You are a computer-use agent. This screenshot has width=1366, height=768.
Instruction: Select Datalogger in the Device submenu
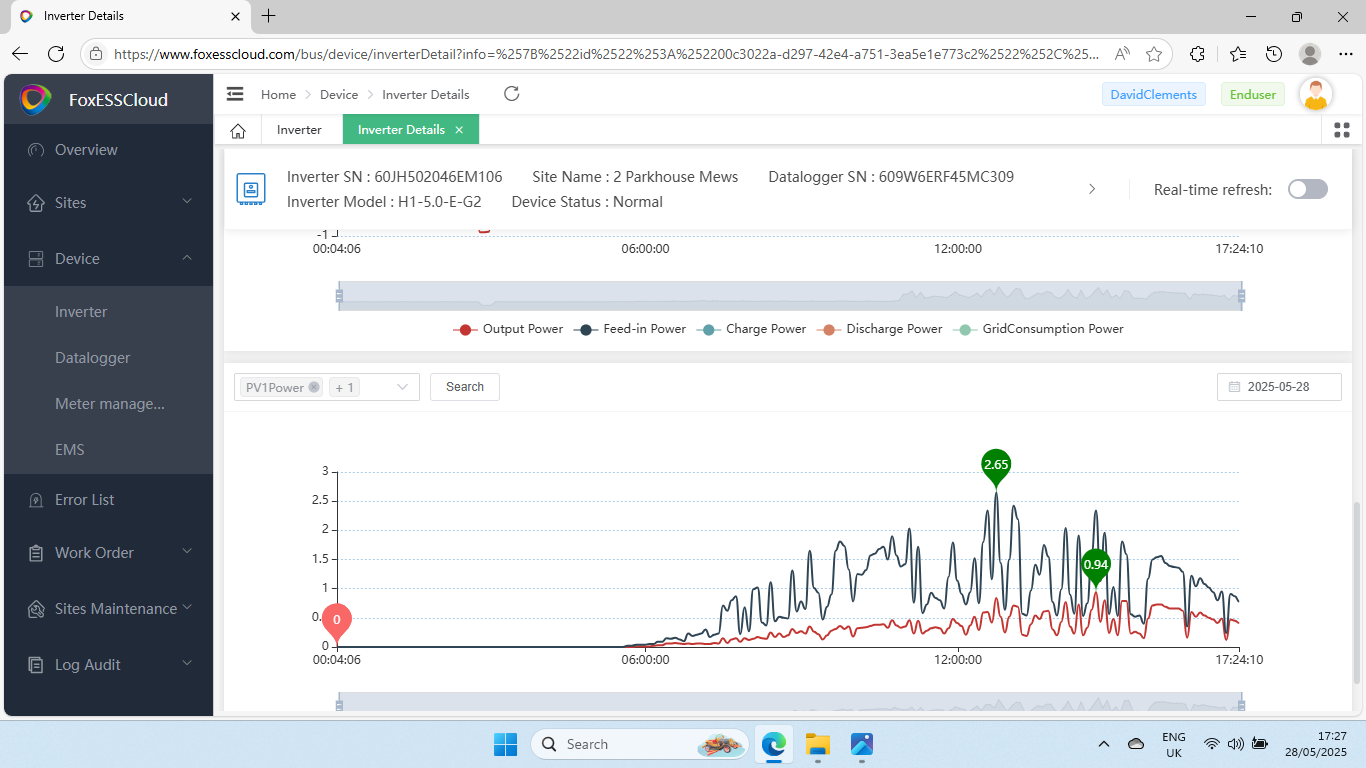[108, 358]
